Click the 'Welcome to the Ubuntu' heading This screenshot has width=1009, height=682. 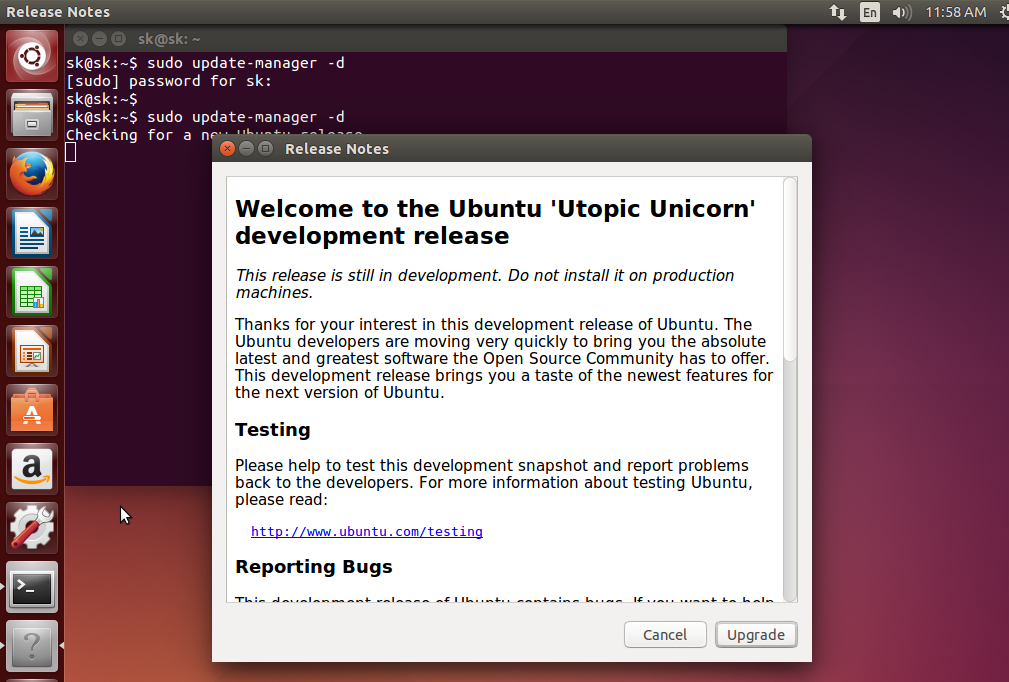[x=495, y=222]
